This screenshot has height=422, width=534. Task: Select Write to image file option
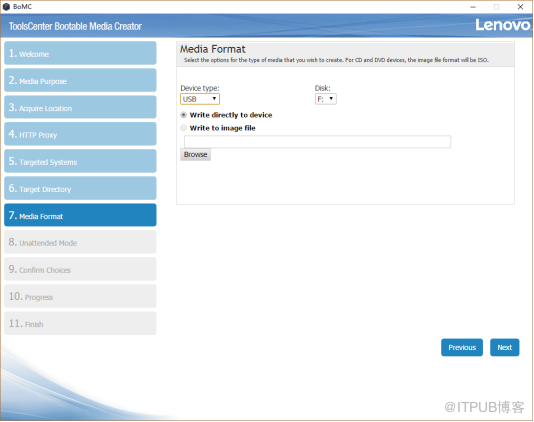coord(184,128)
